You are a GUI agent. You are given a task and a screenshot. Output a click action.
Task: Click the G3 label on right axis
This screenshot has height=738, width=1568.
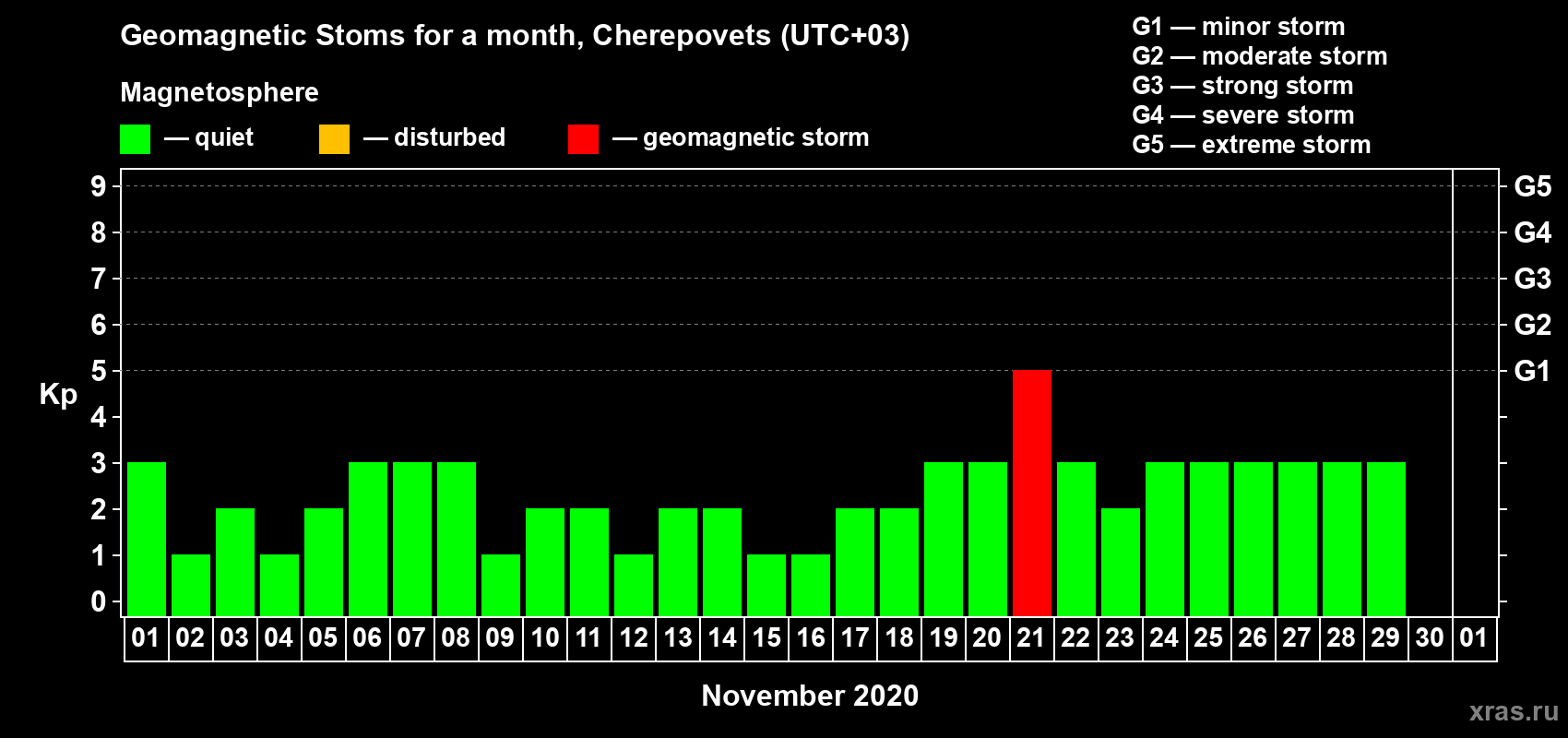[1532, 279]
